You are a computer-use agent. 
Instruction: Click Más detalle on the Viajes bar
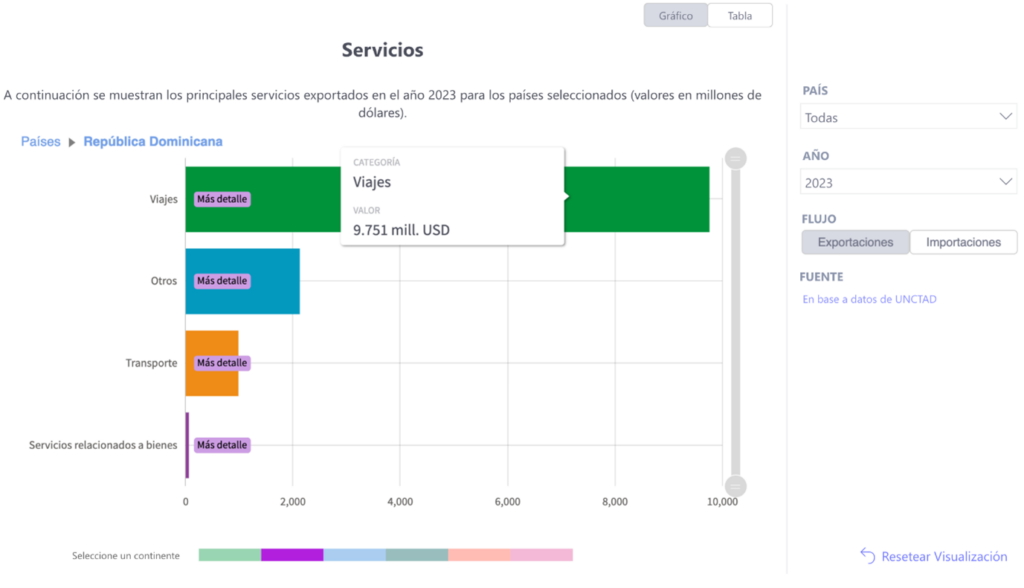221,199
